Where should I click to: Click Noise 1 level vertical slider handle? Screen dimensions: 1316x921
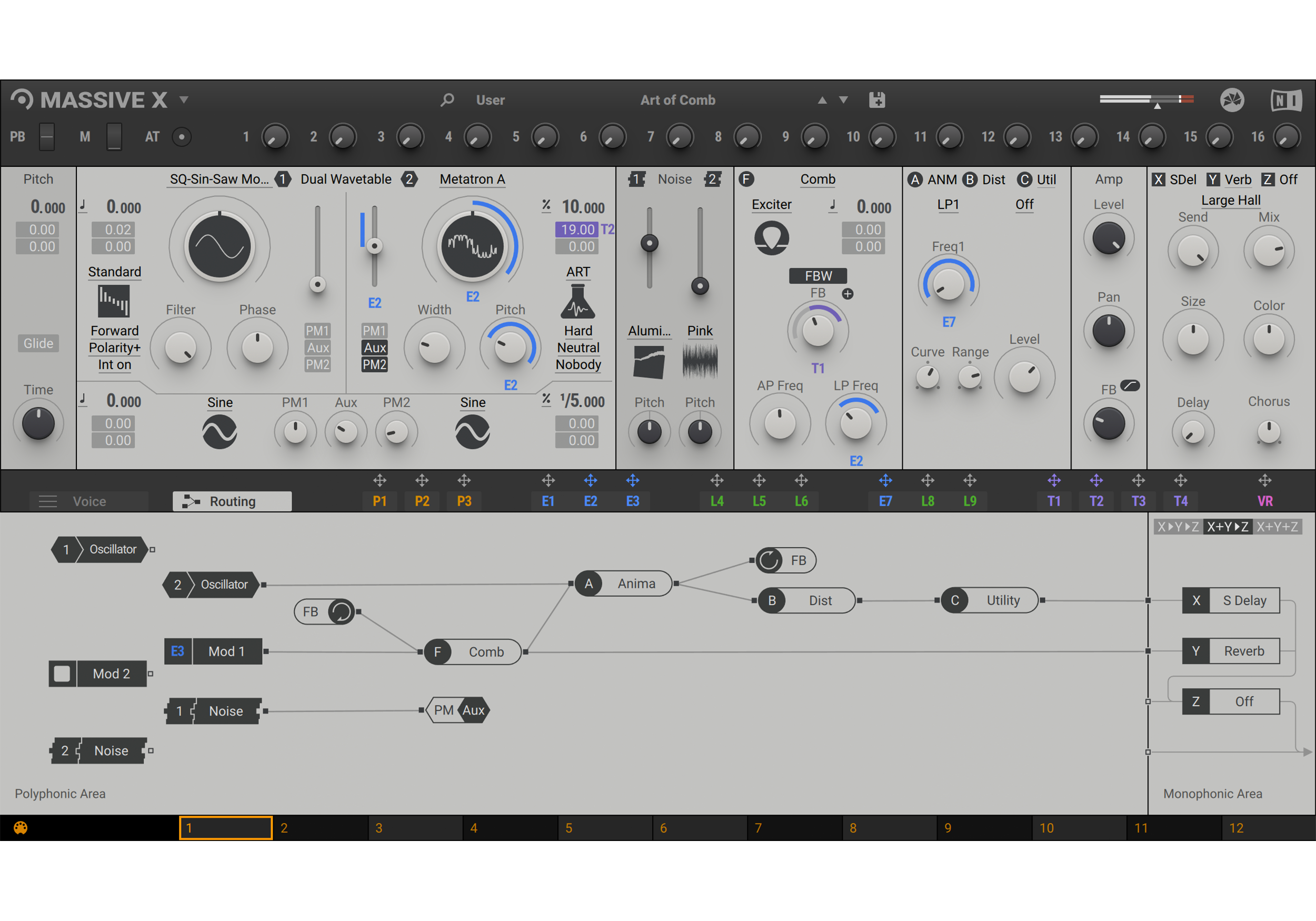tap(650, 243)
